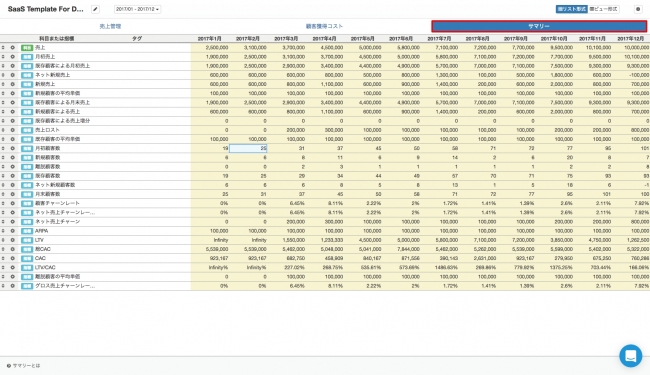The height and width of the screenshot is (375, 650).
Task: Click the タグ column header
Action: 137,39
